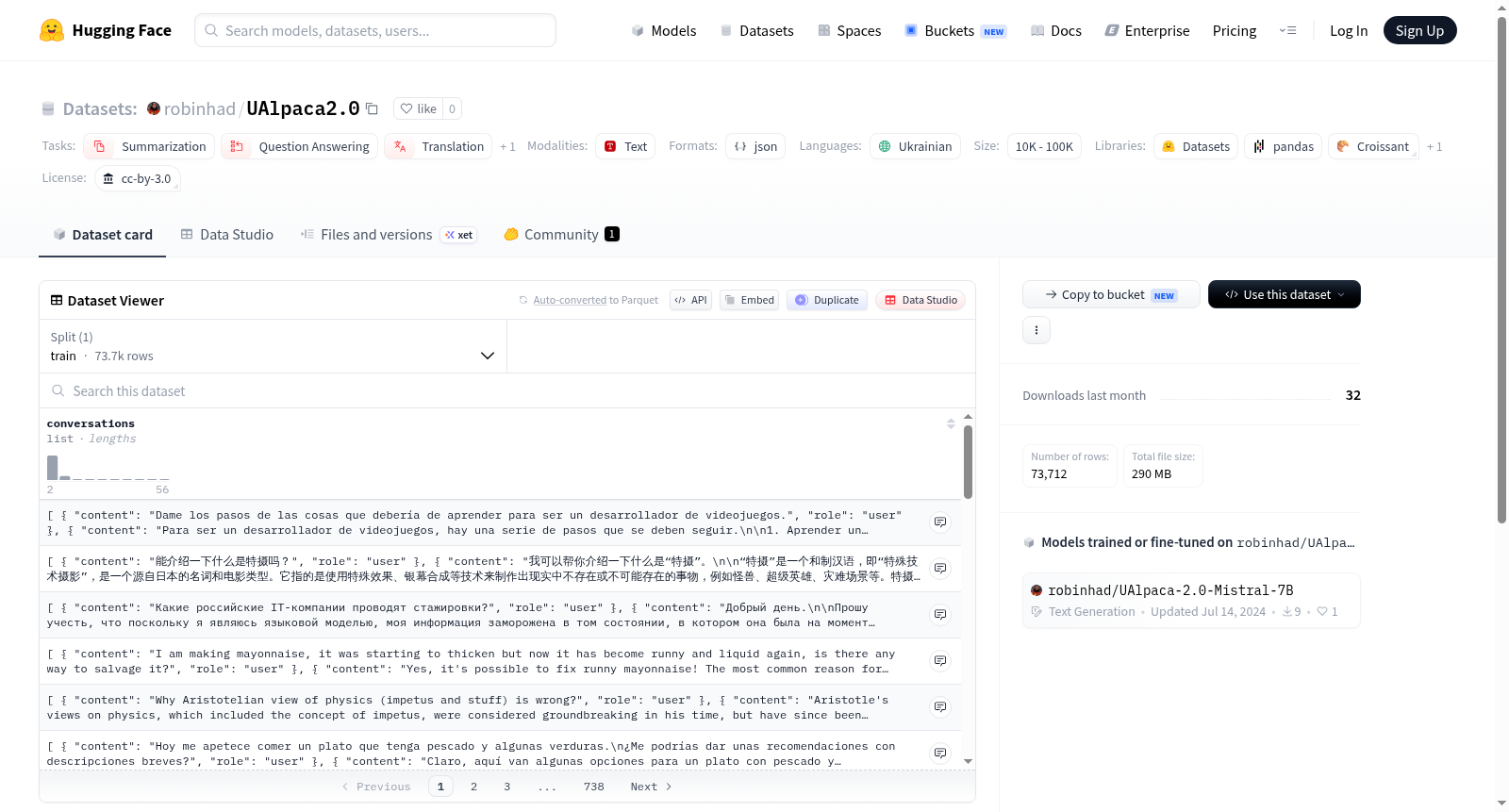Viewport: 1509px width, 812px height.
Task: Click Next in the viewer pagination
Action: click(x=651, y=787)
